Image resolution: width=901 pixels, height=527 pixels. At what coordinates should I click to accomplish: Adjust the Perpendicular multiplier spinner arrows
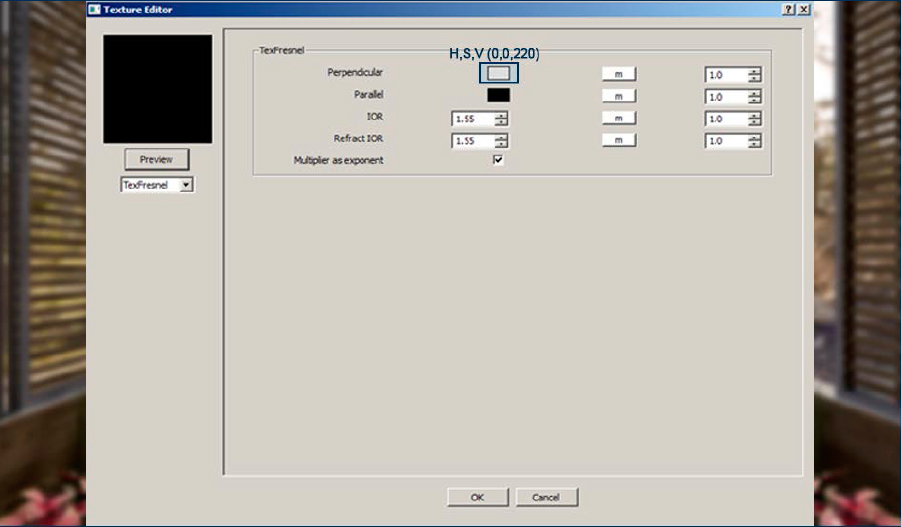click(754, 75)
